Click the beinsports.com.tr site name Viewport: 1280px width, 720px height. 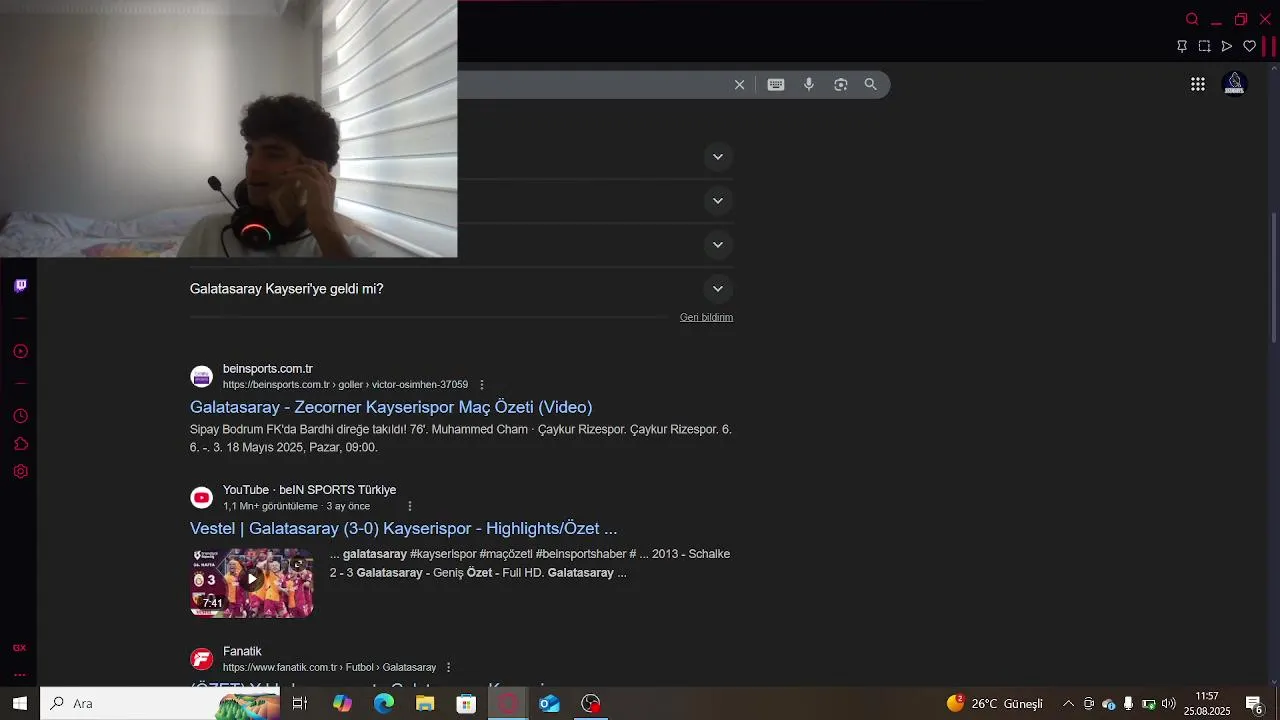coord(268,369)
